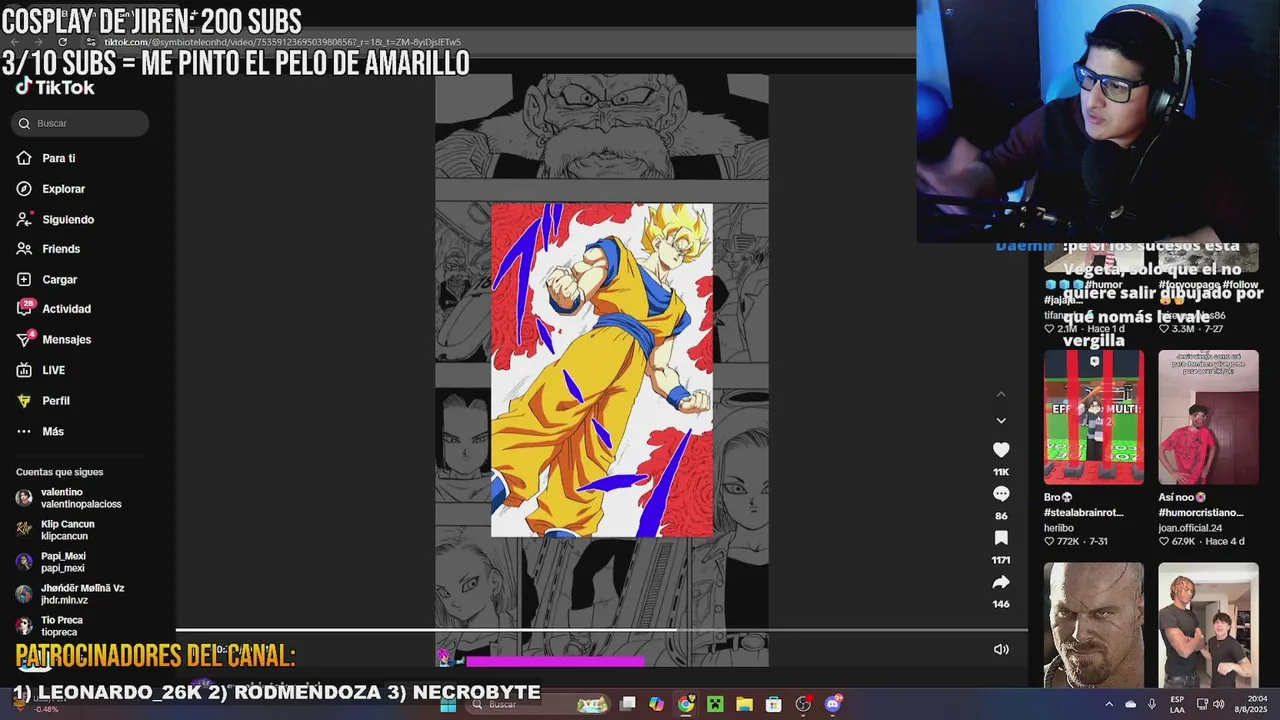Open the red shirt guy video thumbnail

[1208, 417]
